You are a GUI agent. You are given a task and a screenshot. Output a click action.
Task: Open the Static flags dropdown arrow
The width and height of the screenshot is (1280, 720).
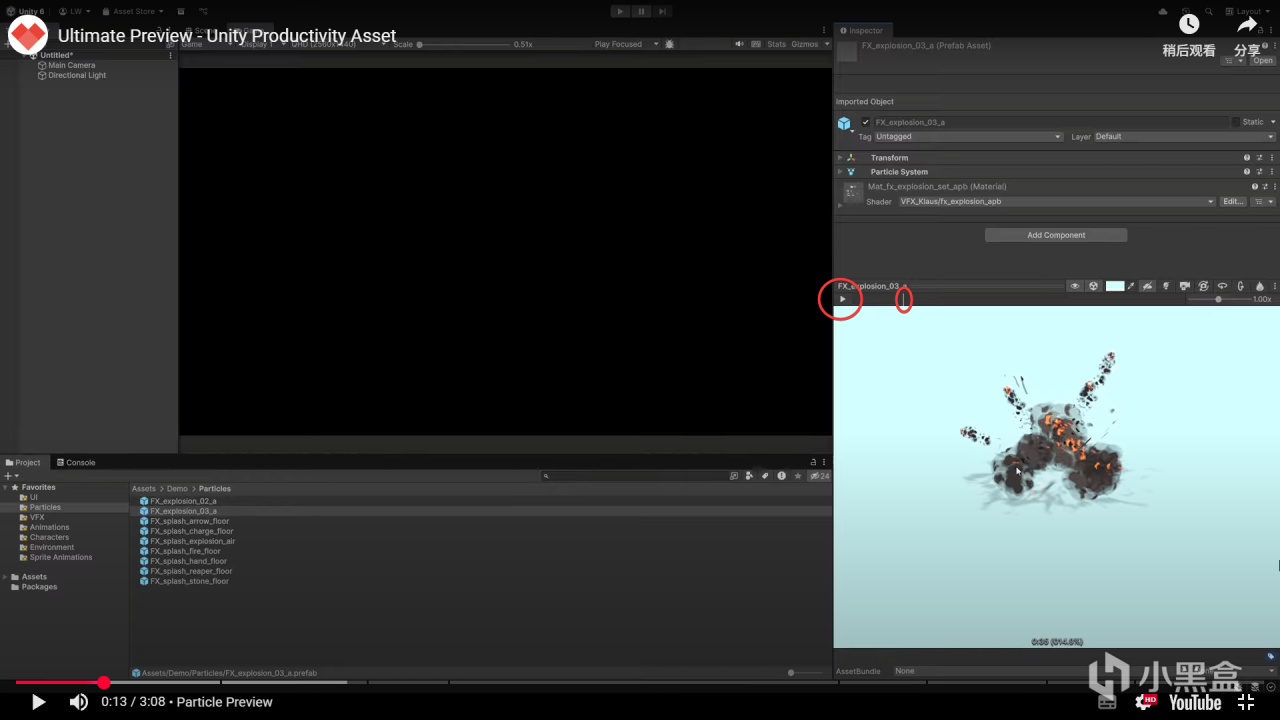1273,122
